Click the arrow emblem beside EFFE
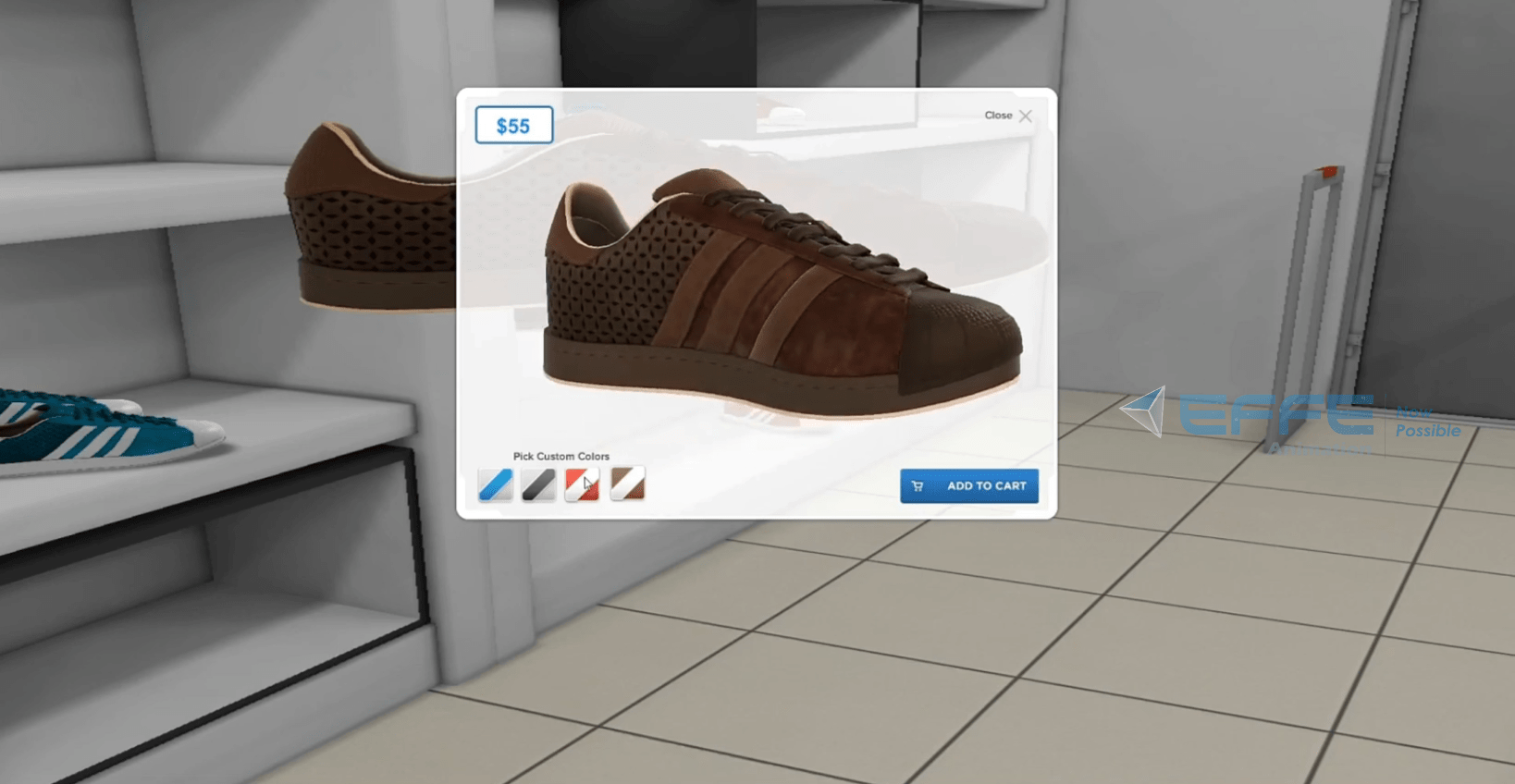This screenshot has width=1515, height=784. coord(1145,410)
